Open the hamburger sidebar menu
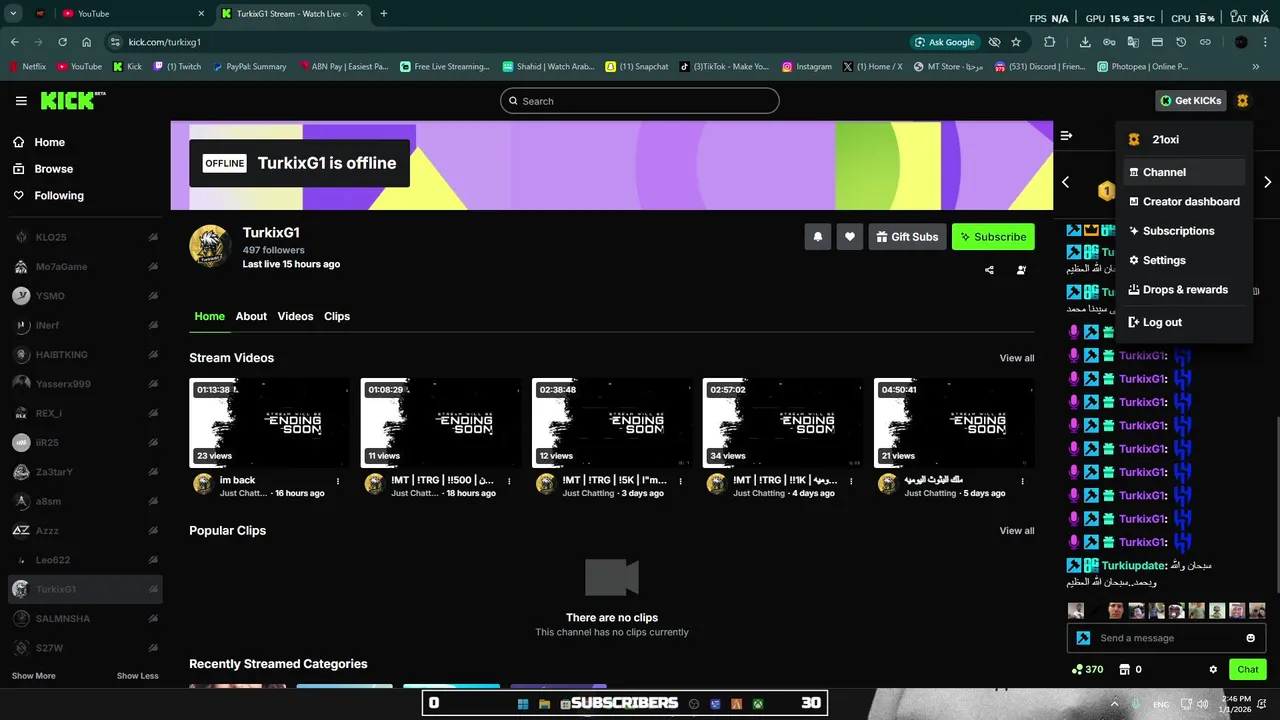 (x=21, y=101)
